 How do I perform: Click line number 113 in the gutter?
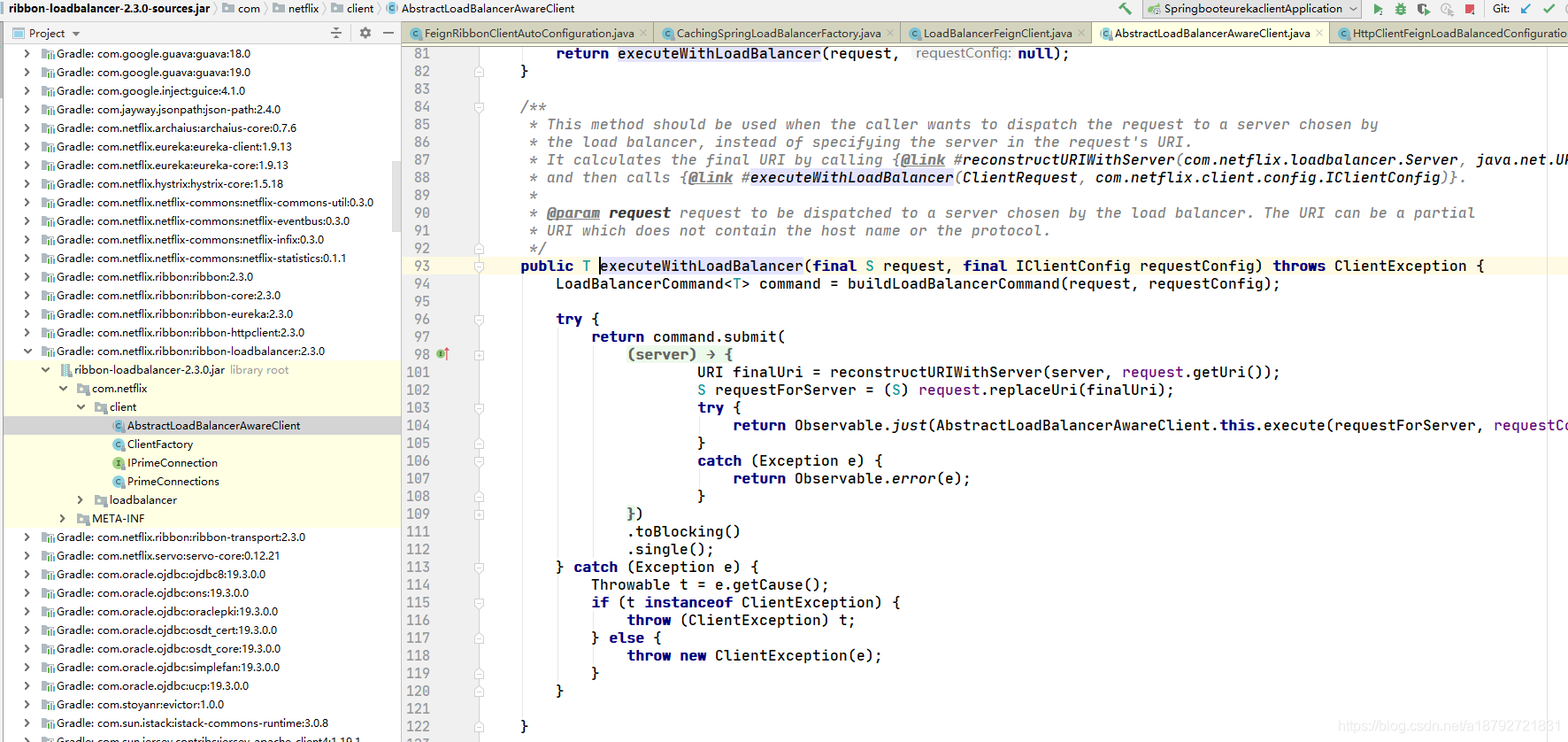click(x=418, y=568)
